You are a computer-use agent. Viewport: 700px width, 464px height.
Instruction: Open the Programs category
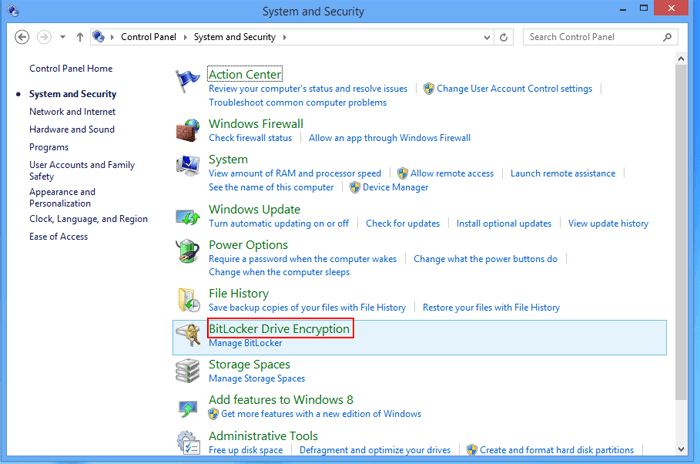coord(49,147)
